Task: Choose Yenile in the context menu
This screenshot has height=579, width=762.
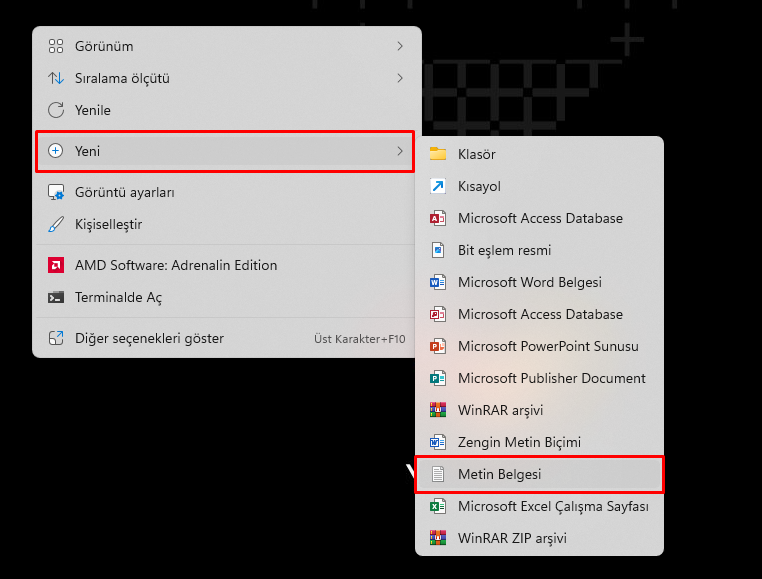Action: [93, 110]
